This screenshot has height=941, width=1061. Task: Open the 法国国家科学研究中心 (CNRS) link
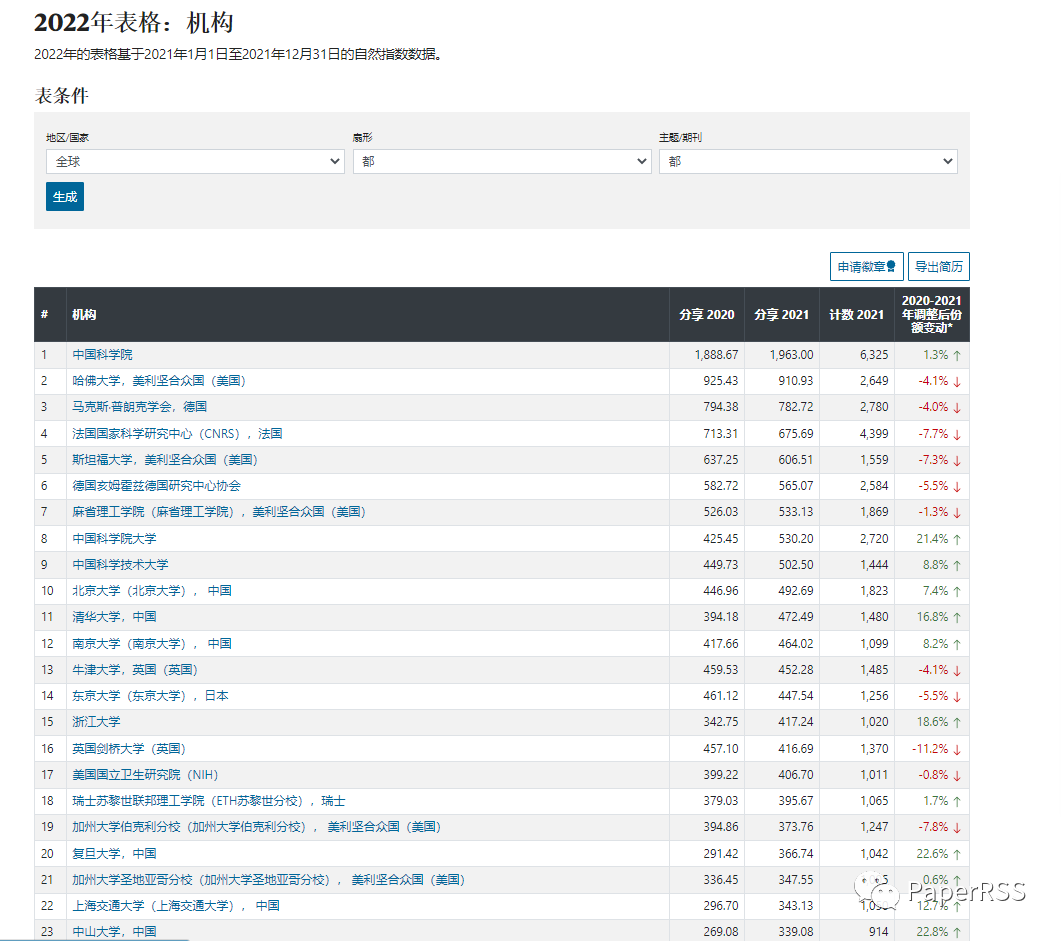point(177,434)
